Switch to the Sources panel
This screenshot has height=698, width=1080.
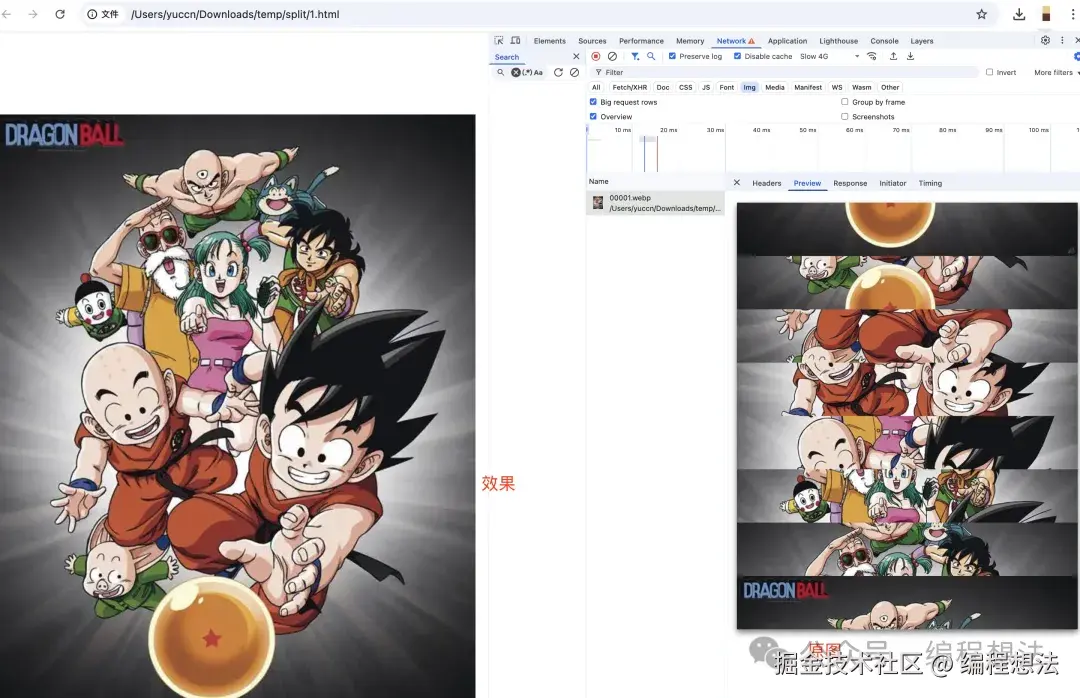592,41
